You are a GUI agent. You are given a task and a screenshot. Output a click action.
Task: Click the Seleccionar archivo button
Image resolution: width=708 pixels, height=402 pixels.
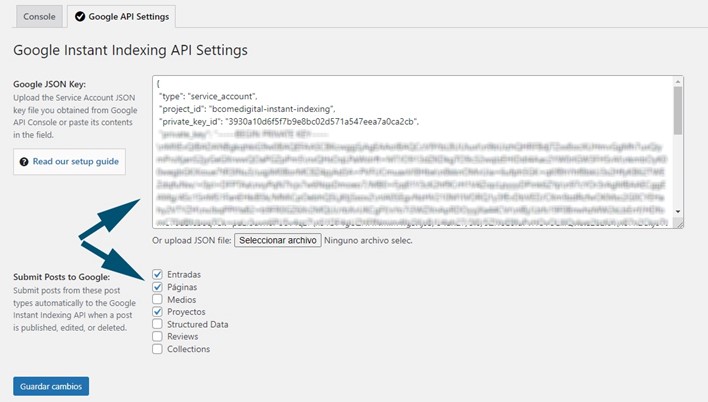(278, 240)
